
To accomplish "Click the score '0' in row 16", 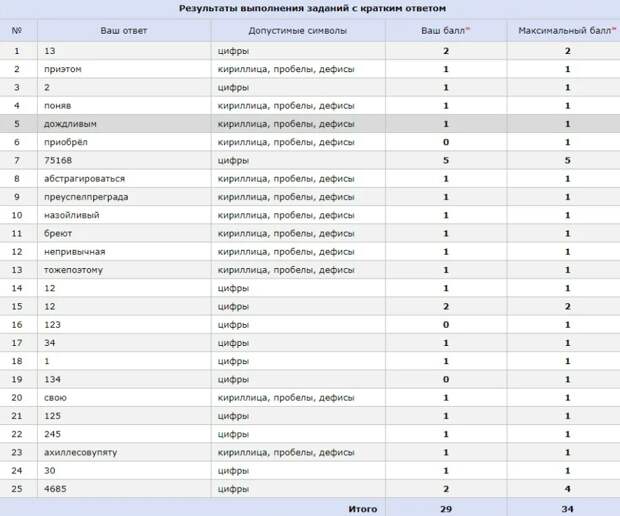I will click(x=446, y=325).
